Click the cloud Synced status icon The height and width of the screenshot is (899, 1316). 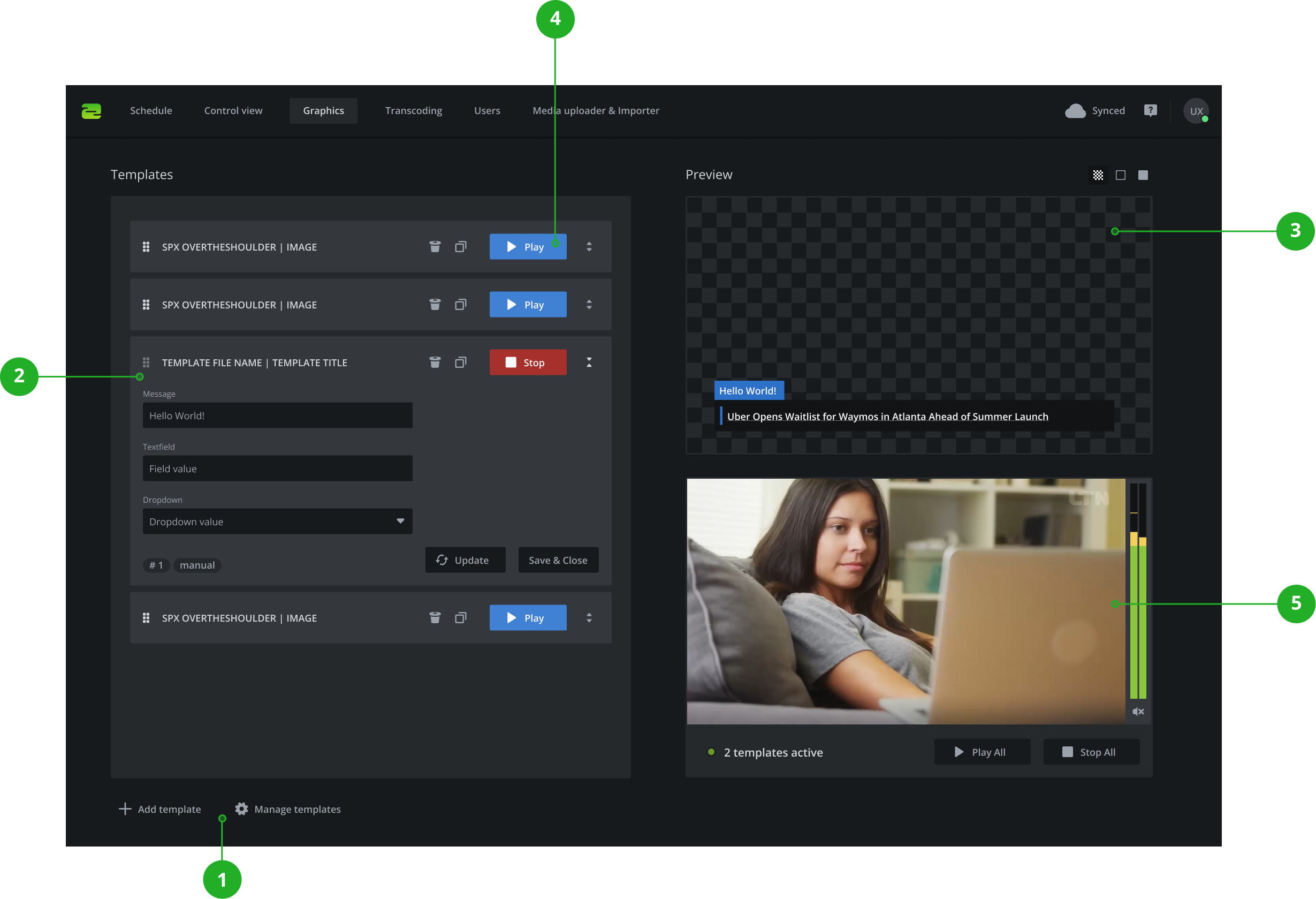point(1075,110)
